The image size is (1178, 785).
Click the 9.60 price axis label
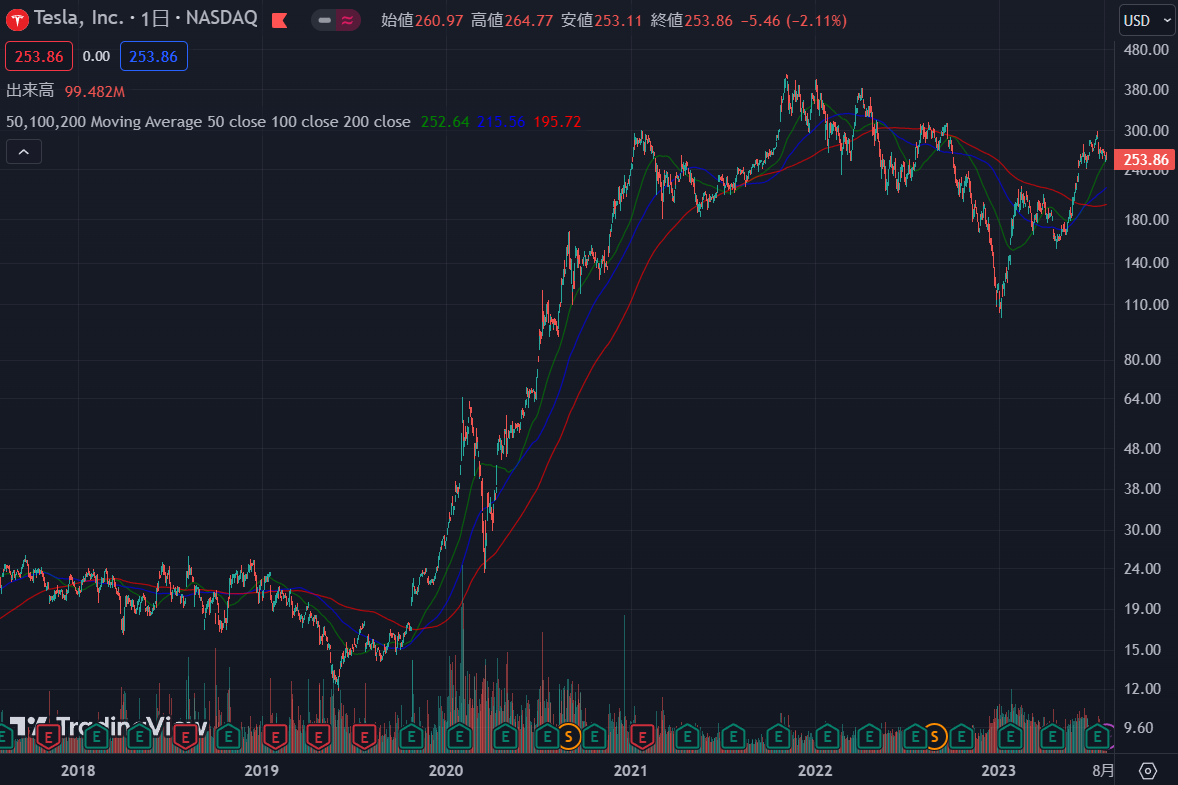click(1139, 727)
